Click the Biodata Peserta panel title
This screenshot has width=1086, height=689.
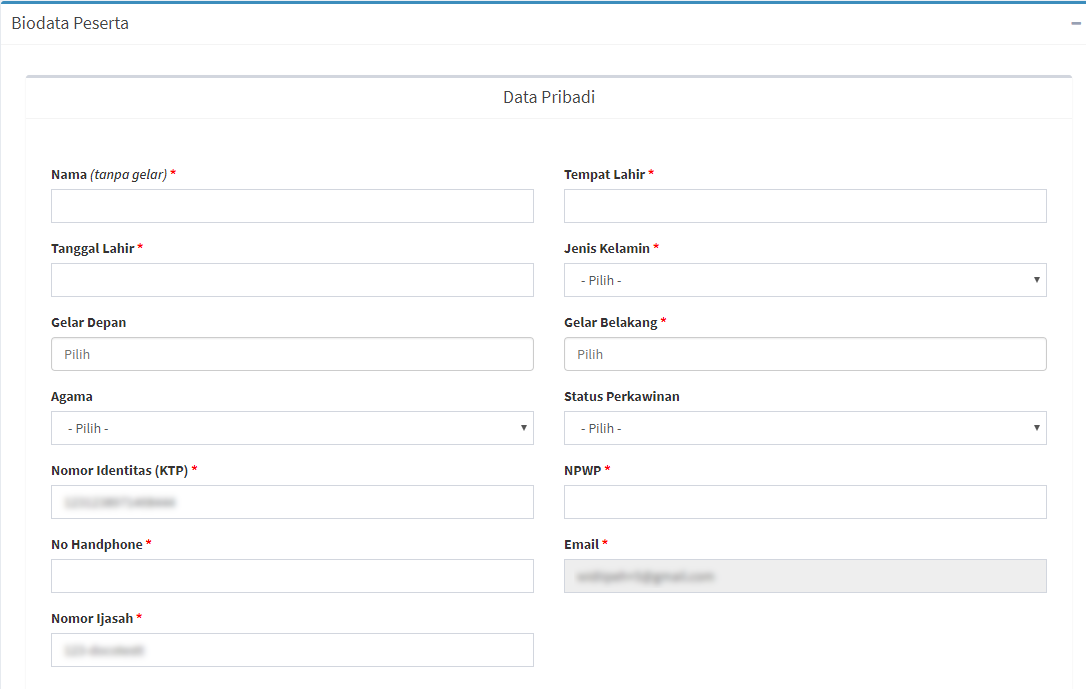tap(70, 23)
